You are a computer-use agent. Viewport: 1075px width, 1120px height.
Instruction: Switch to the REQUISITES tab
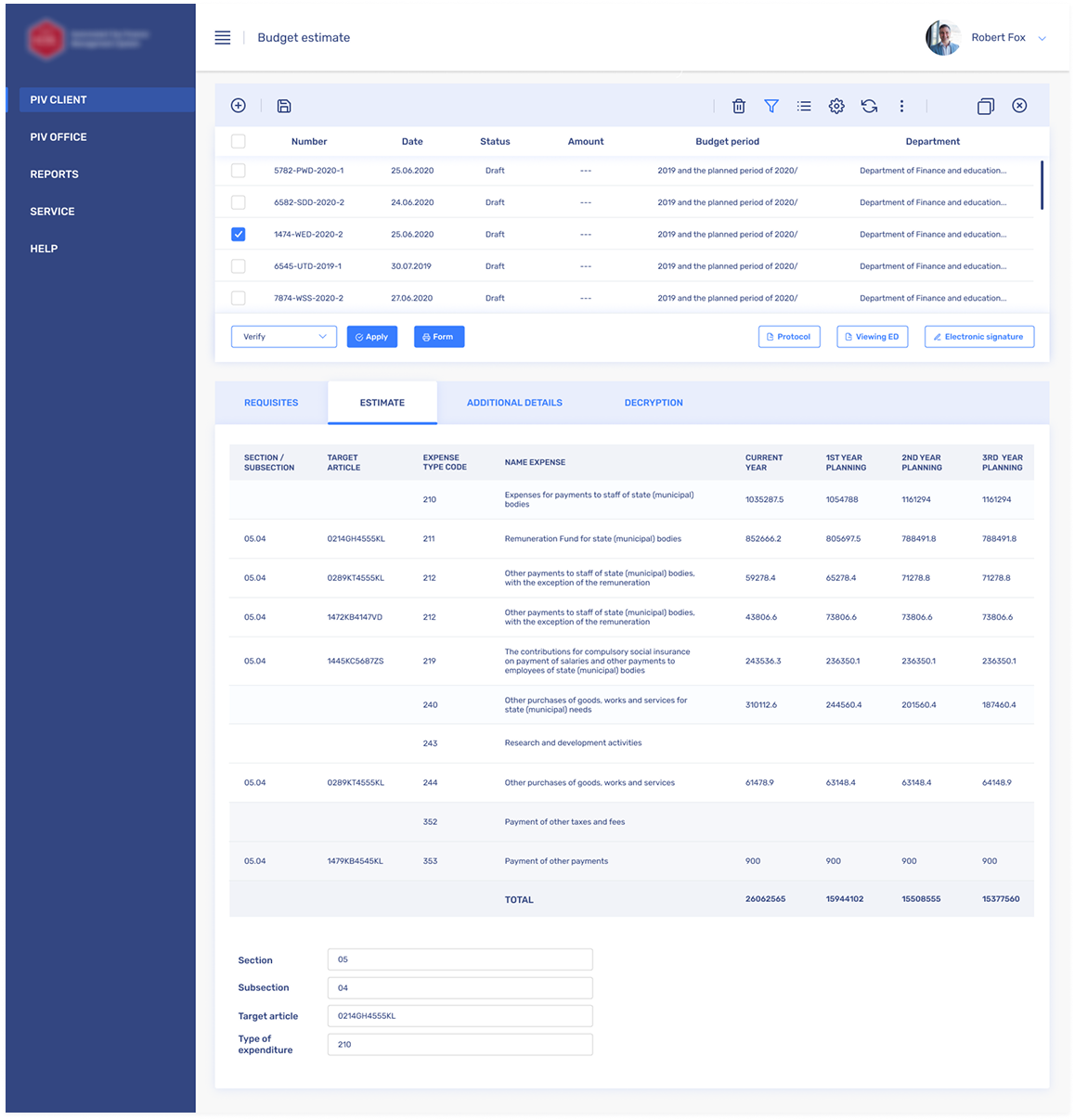(x=271, y=403)
